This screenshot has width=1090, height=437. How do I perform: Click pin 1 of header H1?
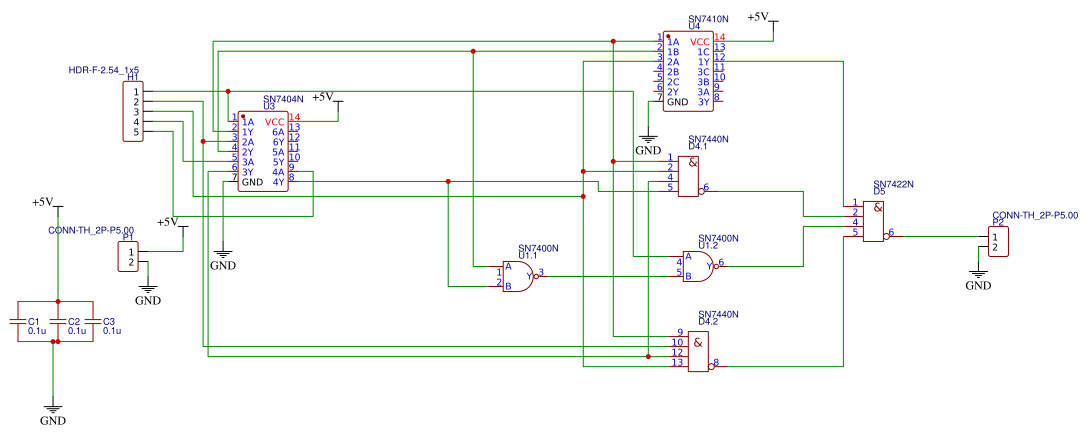[x=137, y=92]
